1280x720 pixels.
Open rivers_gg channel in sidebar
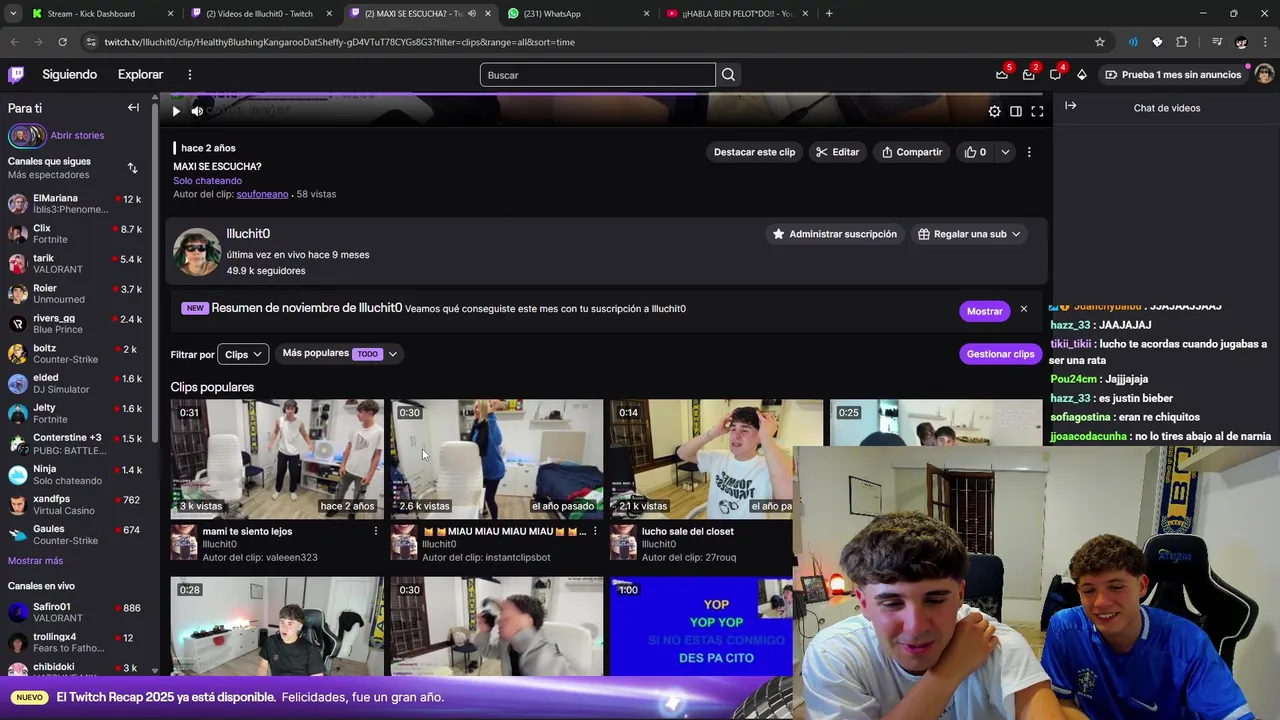tap(75, 324)
